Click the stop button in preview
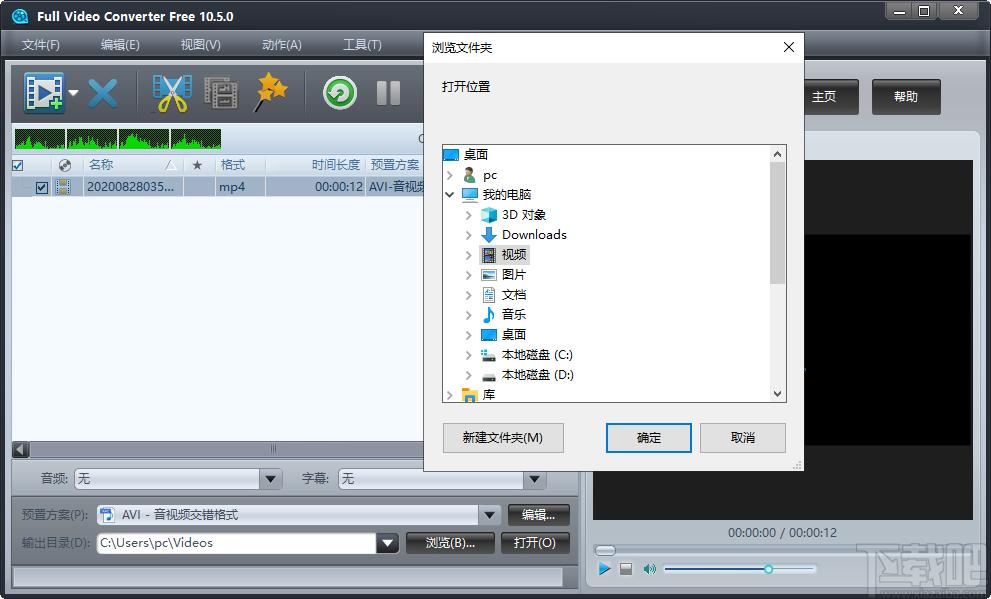The height and width of the screenshot is (599, 991). [x=626, y=569]
